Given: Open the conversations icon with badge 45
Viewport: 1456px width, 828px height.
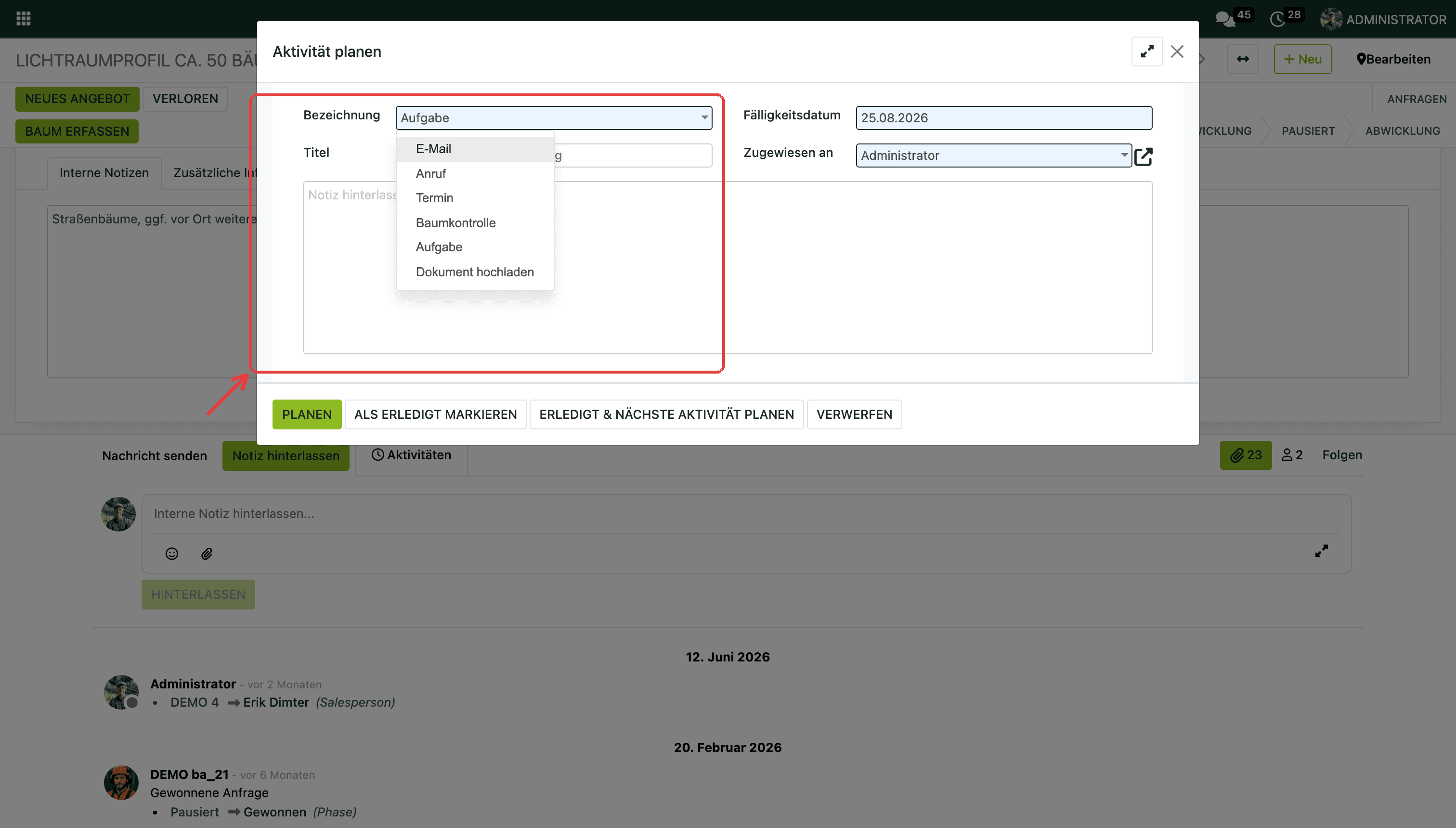Looking at the screenshot, I should (x=1225, y=19).
